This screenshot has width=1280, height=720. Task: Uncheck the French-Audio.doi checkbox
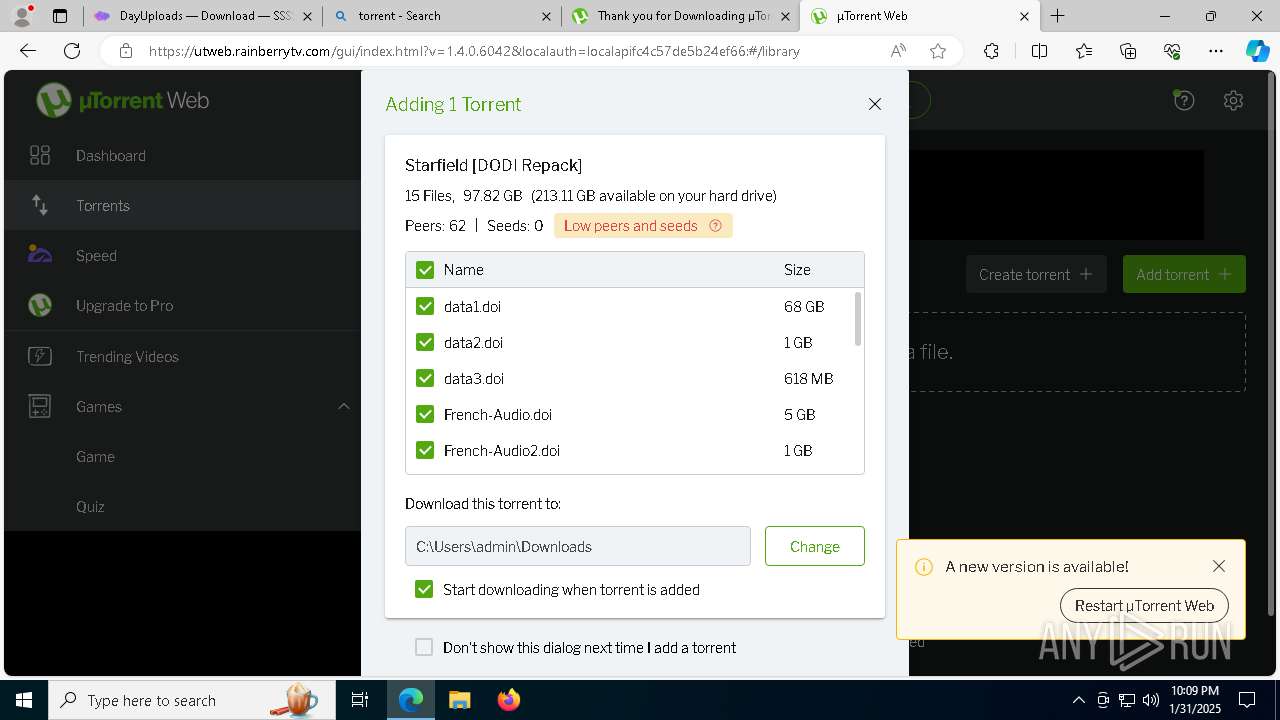click(x=425, y=414)
